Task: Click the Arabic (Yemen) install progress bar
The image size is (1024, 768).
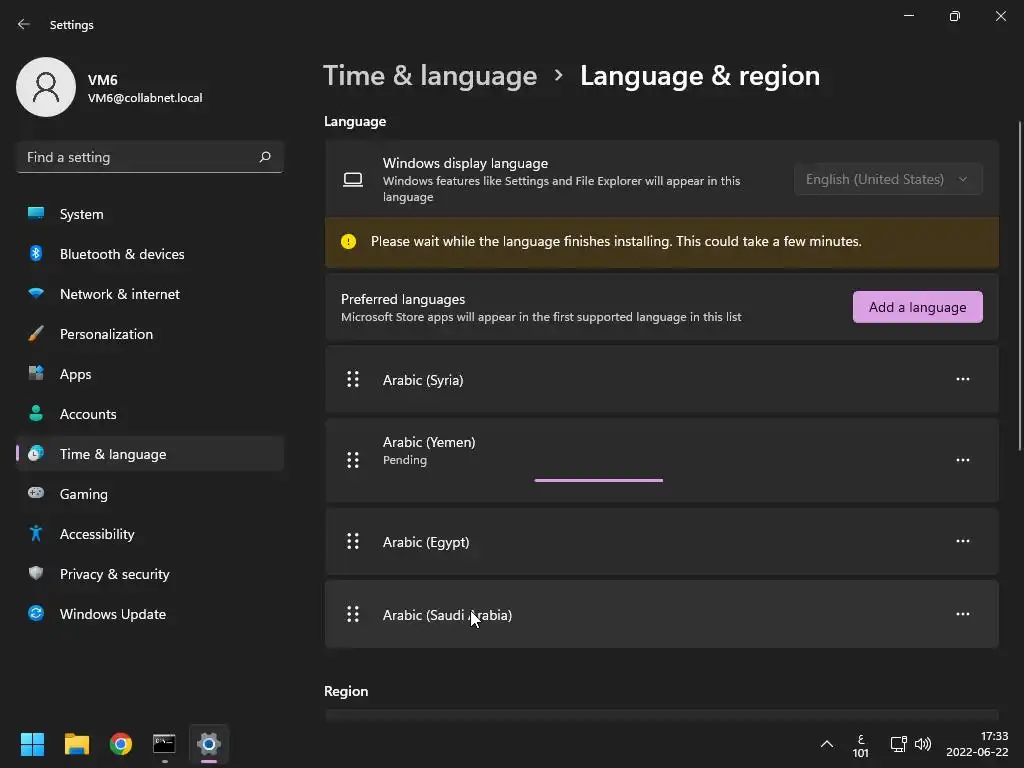Action: [x=598, y=480]
